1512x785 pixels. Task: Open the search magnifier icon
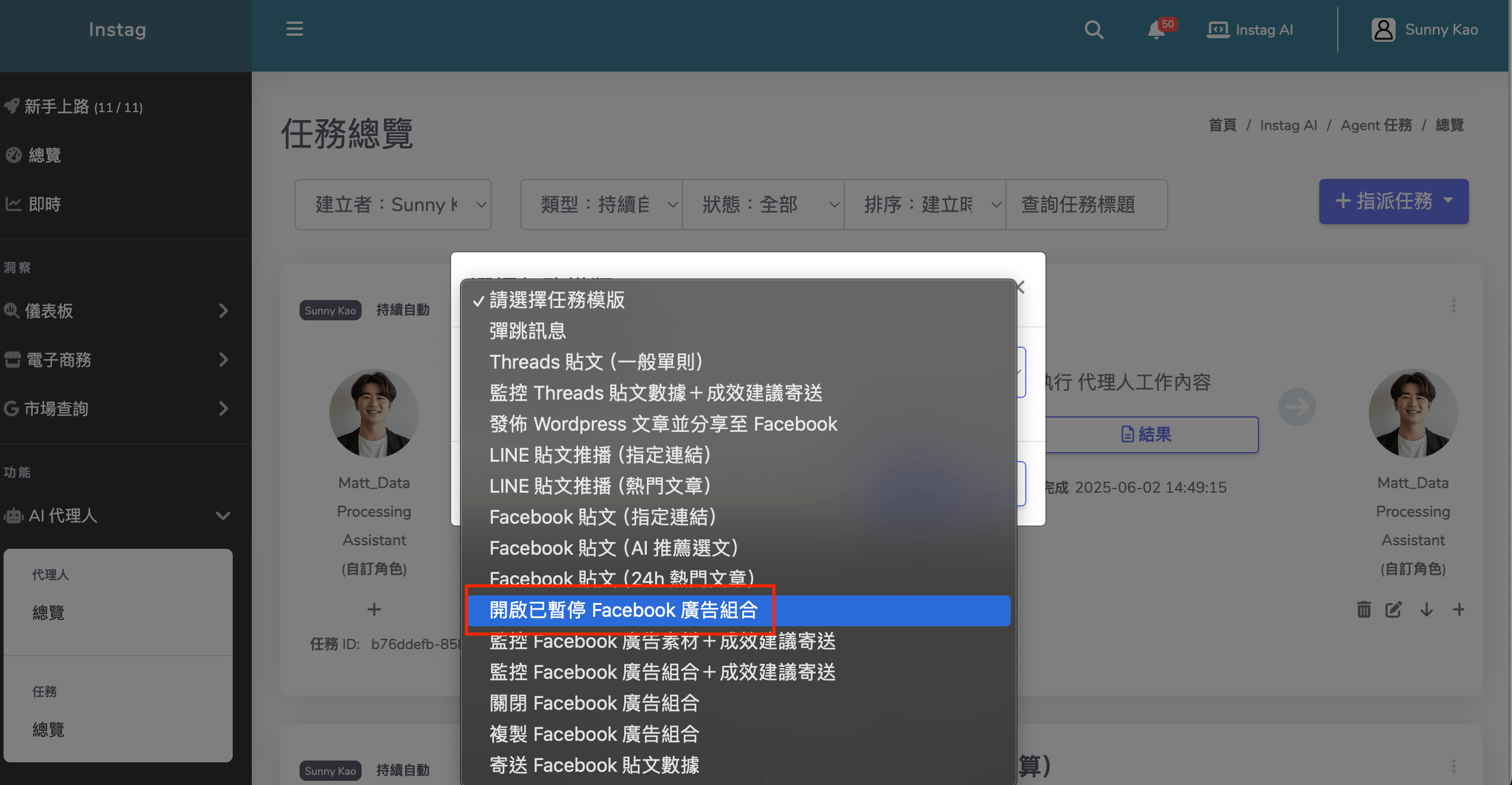click(1094, 30)
